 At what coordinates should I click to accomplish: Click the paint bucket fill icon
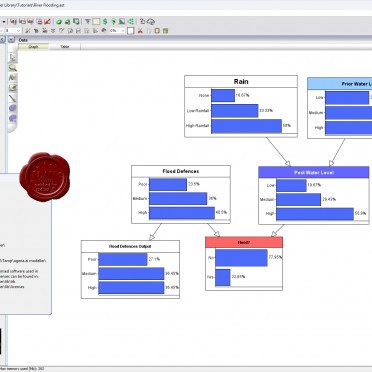pos(104,31)
